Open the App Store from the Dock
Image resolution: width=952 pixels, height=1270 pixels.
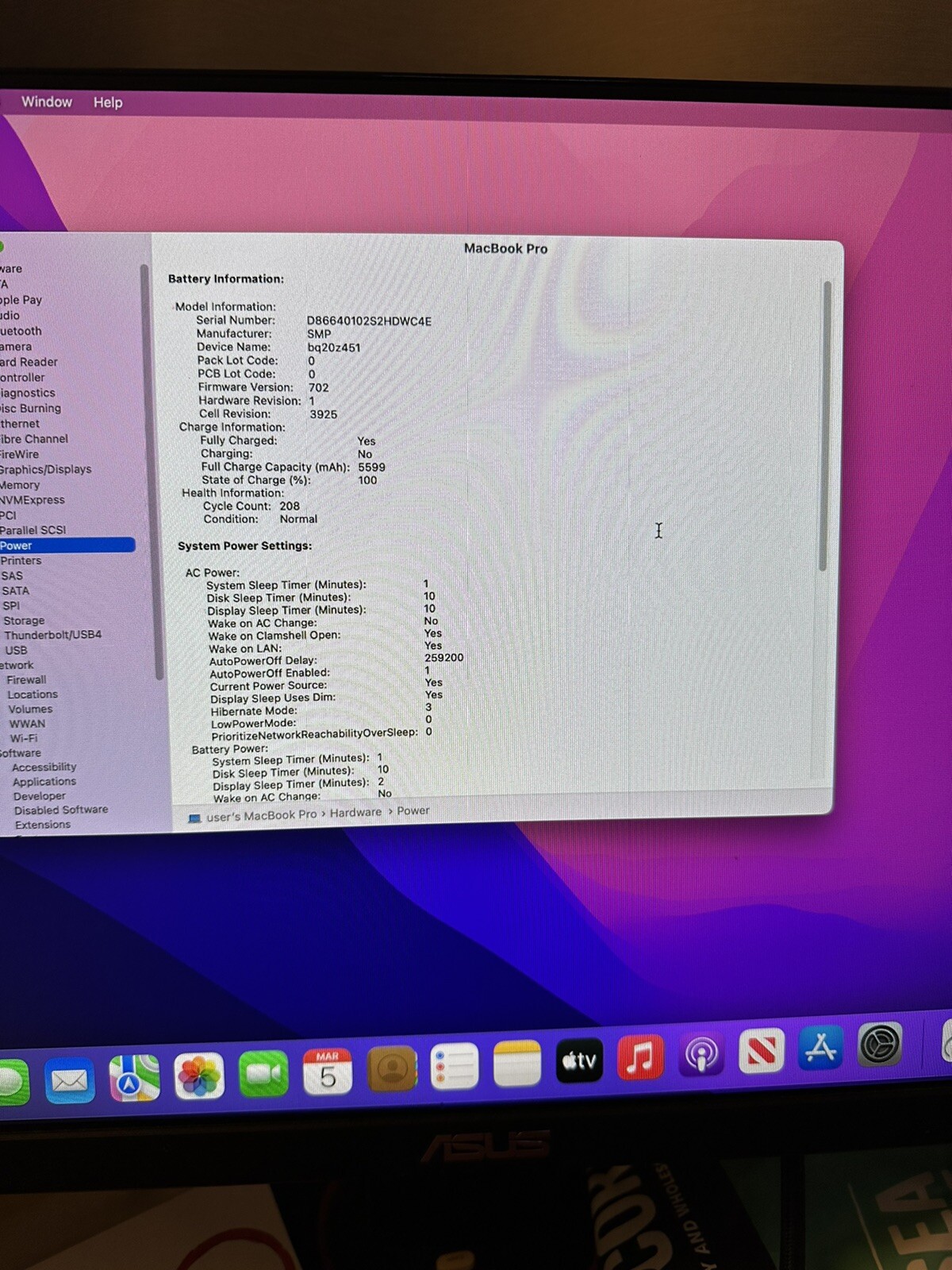tap(821, 1047)
